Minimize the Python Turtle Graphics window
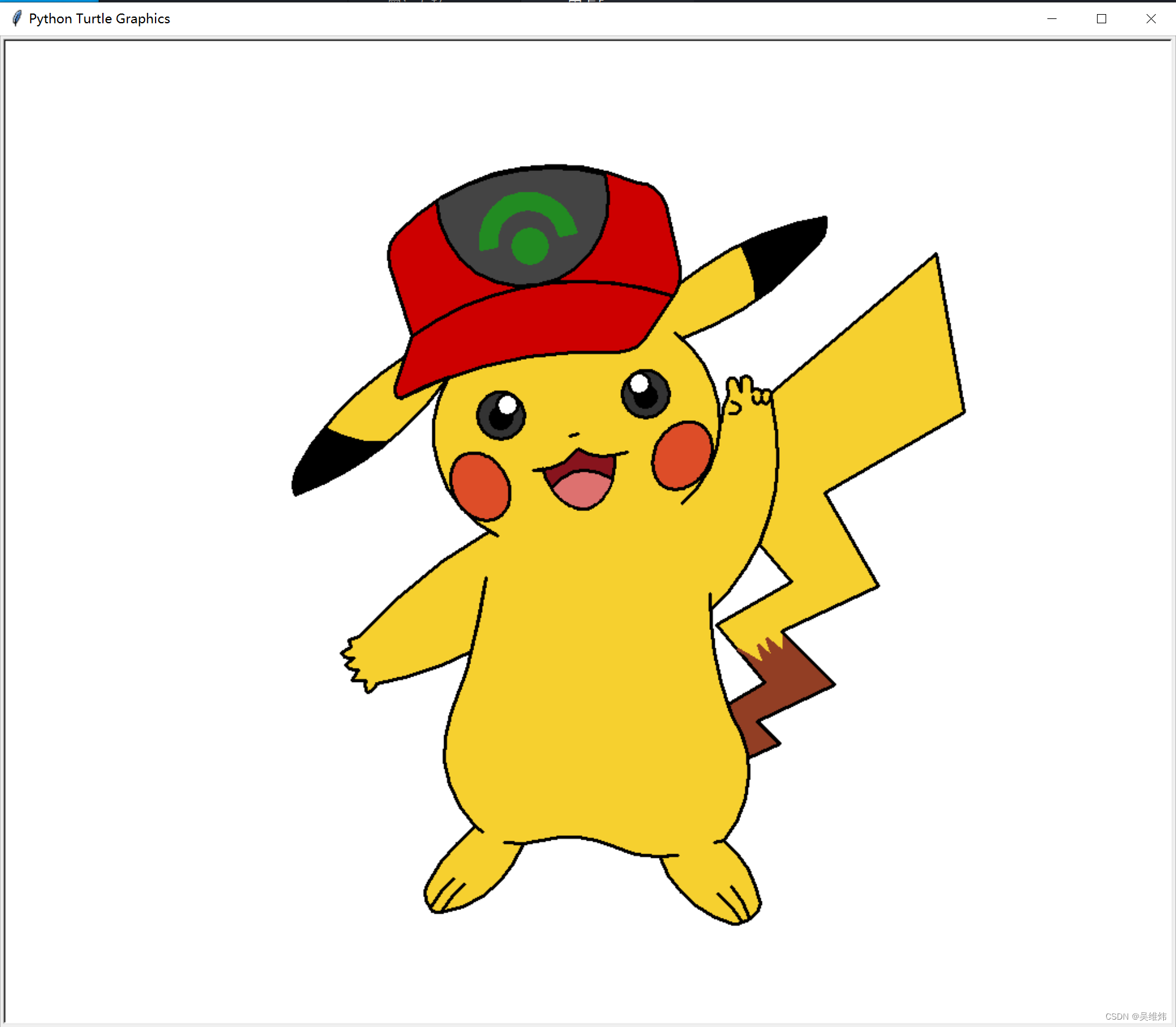This screenshot has width=1176, height=1027. pyautogui.click(x=1052, y=18)
